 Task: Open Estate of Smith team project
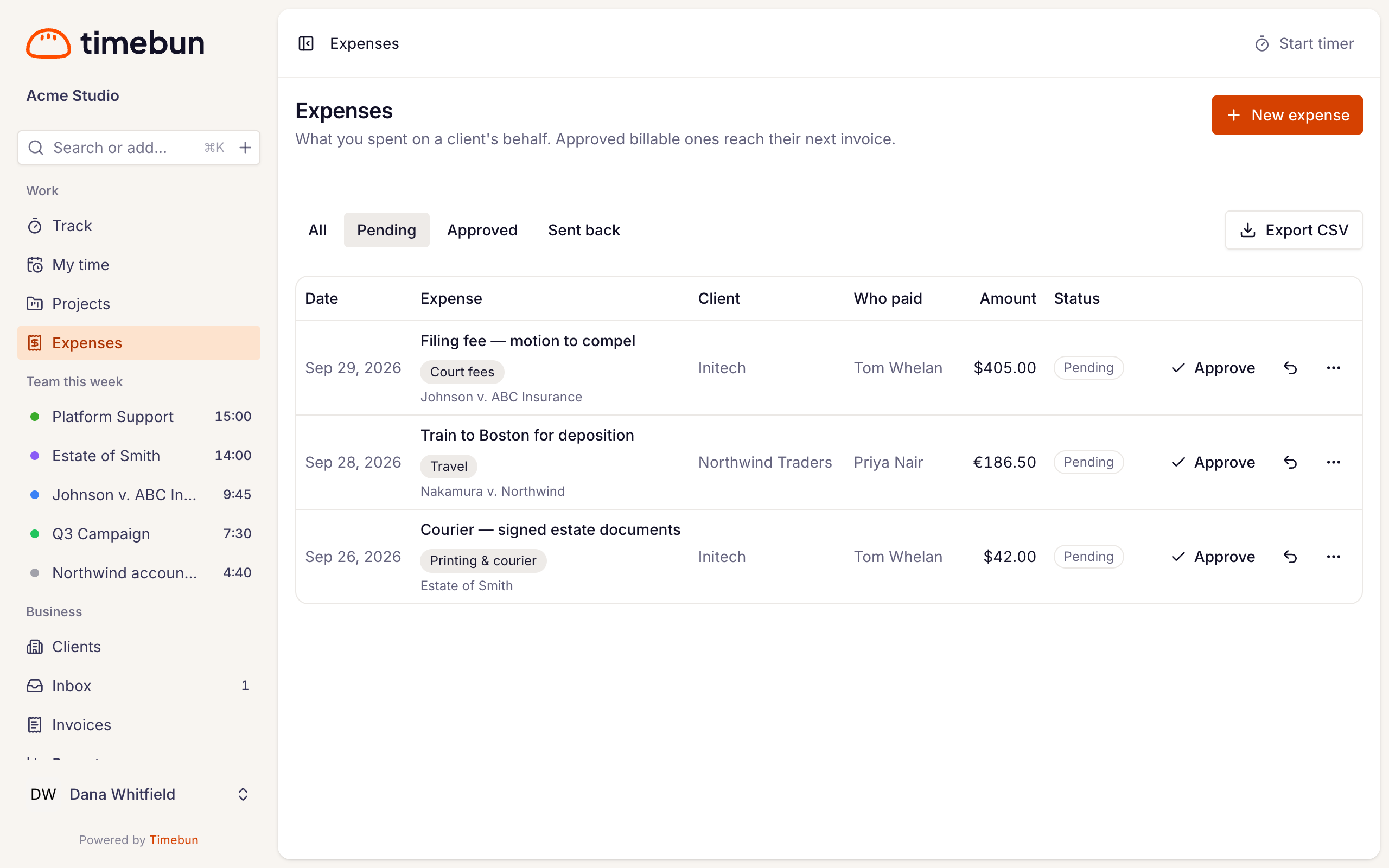click(x=139, y=456)
